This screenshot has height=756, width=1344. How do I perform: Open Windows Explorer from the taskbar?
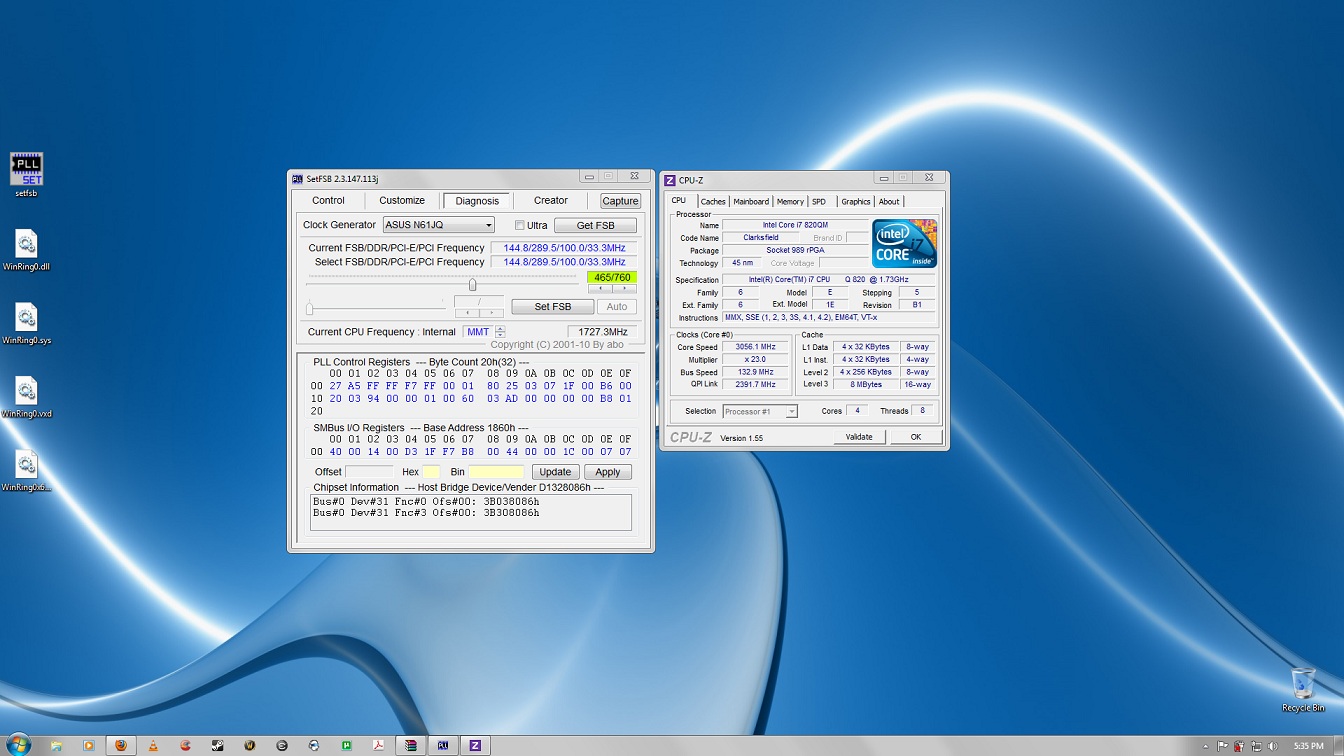tap(57, 745)
